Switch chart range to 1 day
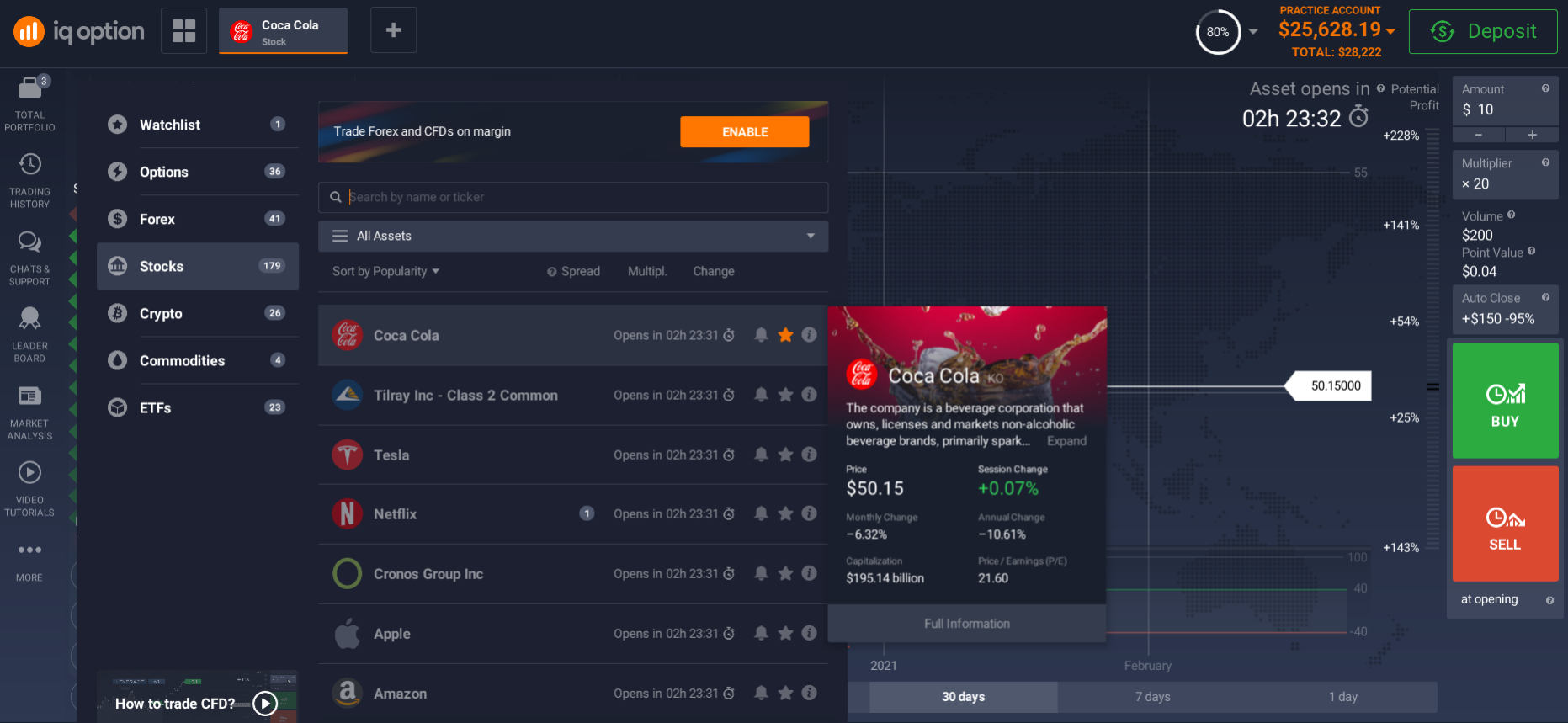This screenshot has width=1568, height=723. (x=1342, y=697)
